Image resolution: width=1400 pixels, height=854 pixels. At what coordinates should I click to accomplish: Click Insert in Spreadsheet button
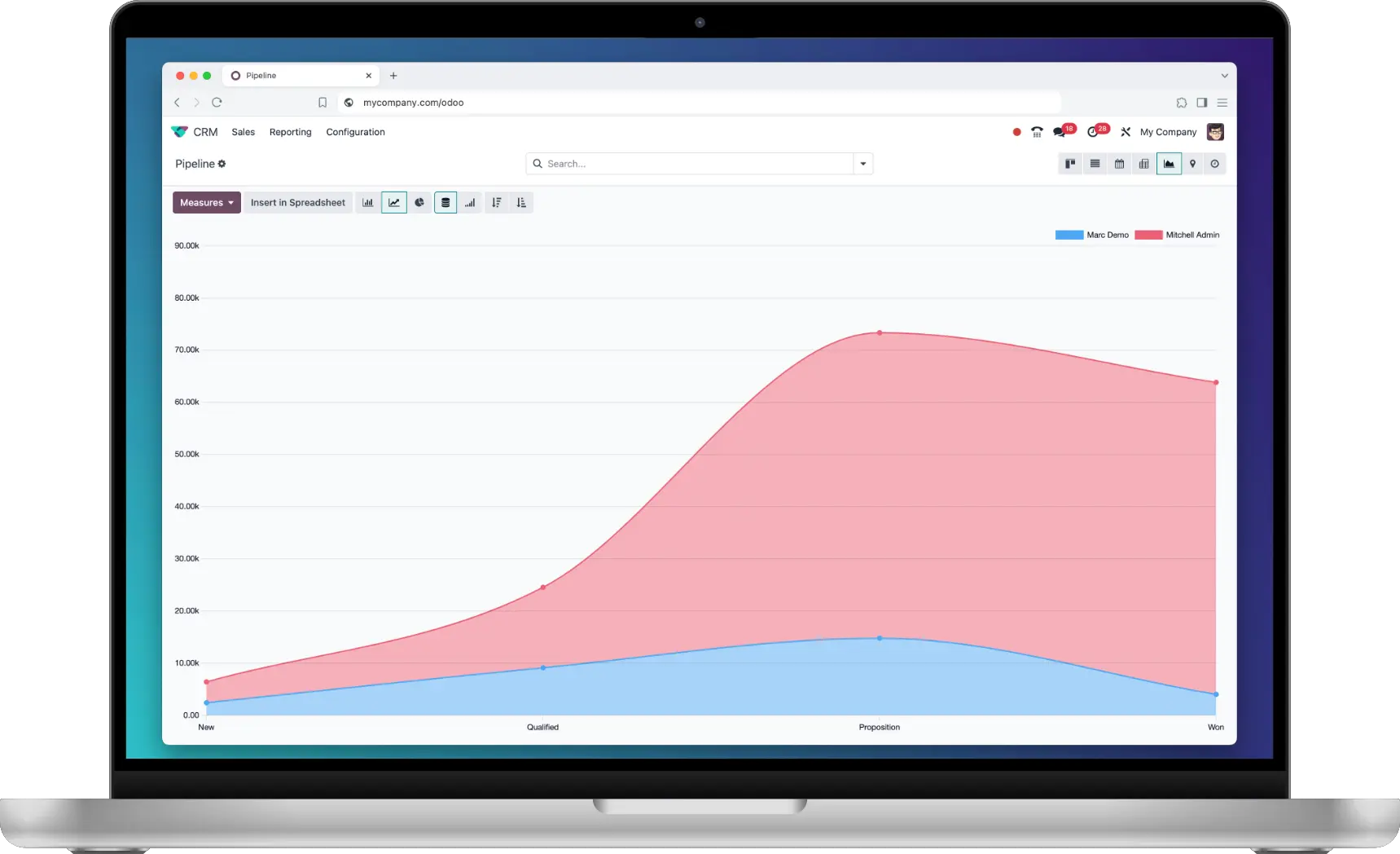click(x=297, y=203)
